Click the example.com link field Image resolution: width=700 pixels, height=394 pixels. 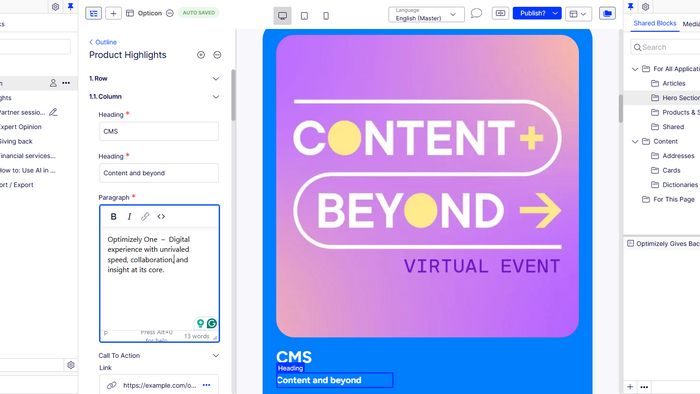[159, 385]
